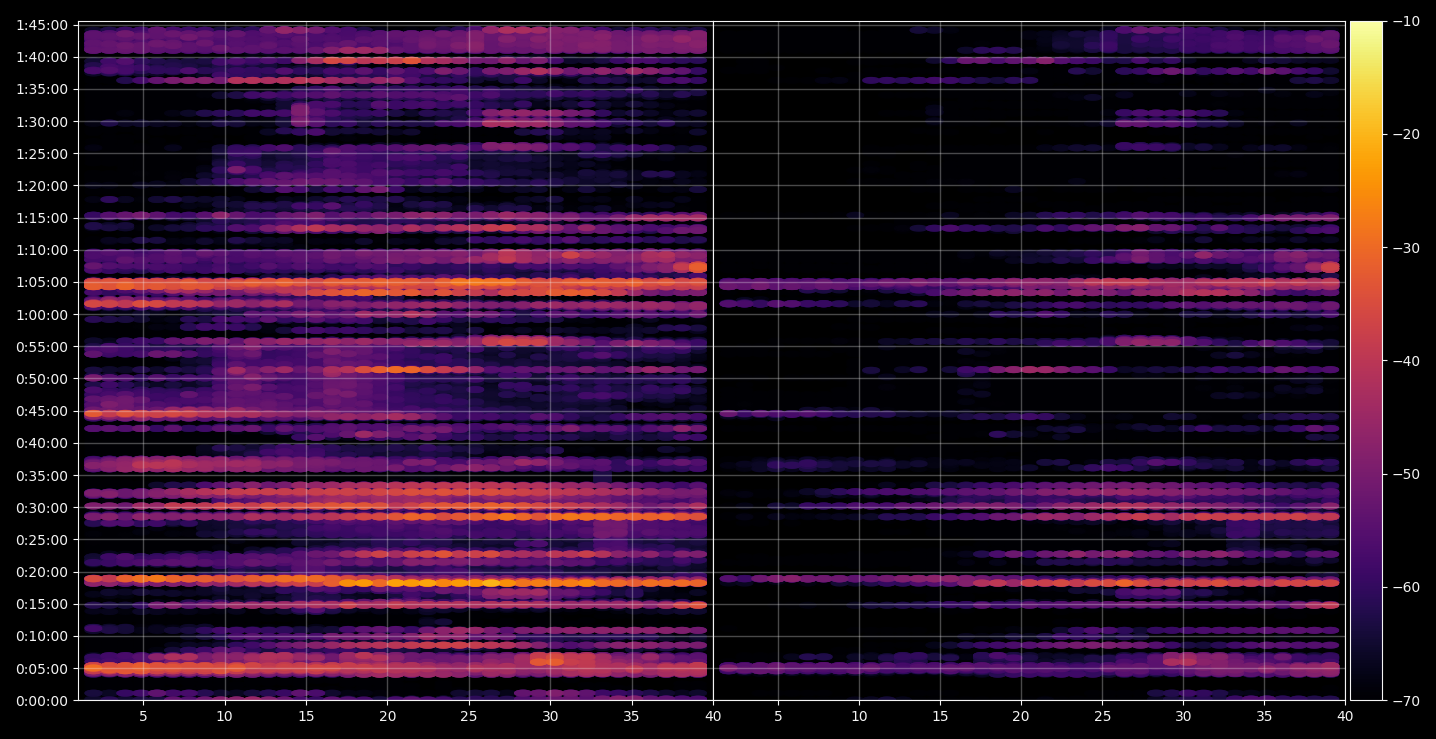This screenshot has width=1436, height=739.
Task: Click x-axis label 25 of the left heatmap
Action: click(468, 716)
